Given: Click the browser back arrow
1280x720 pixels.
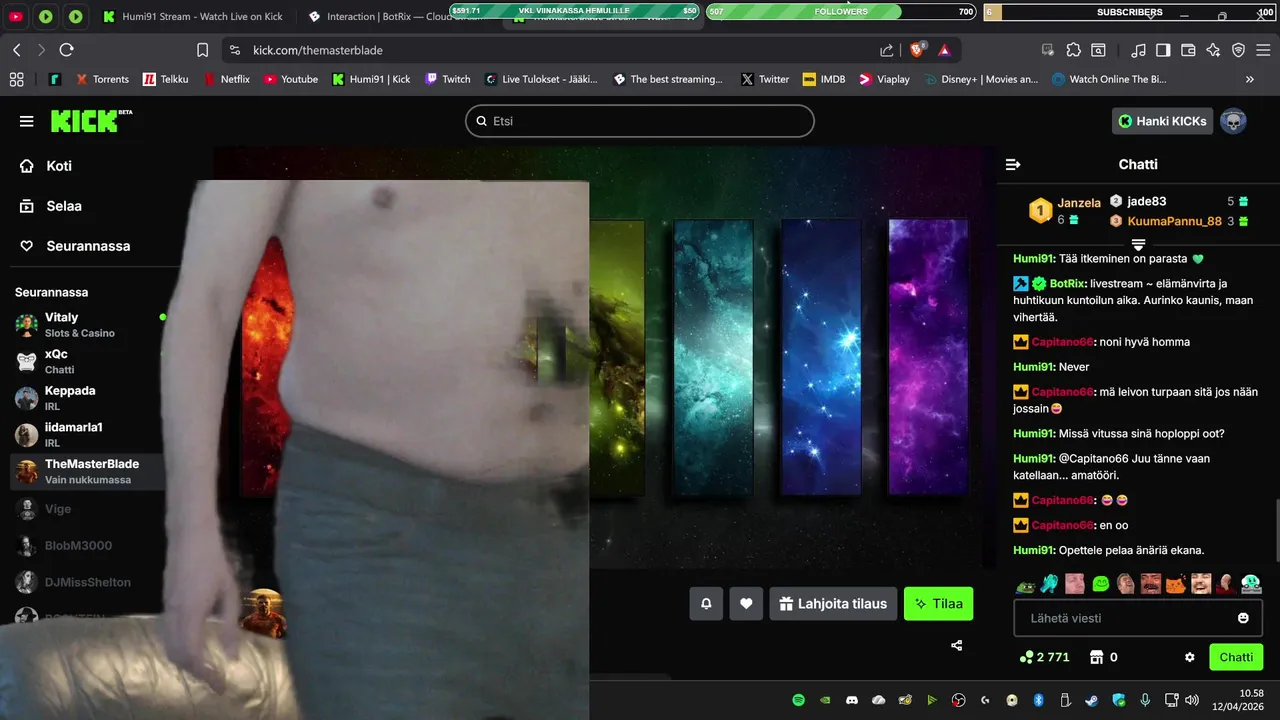Looking at the screenshot, I should coord(17,50).
